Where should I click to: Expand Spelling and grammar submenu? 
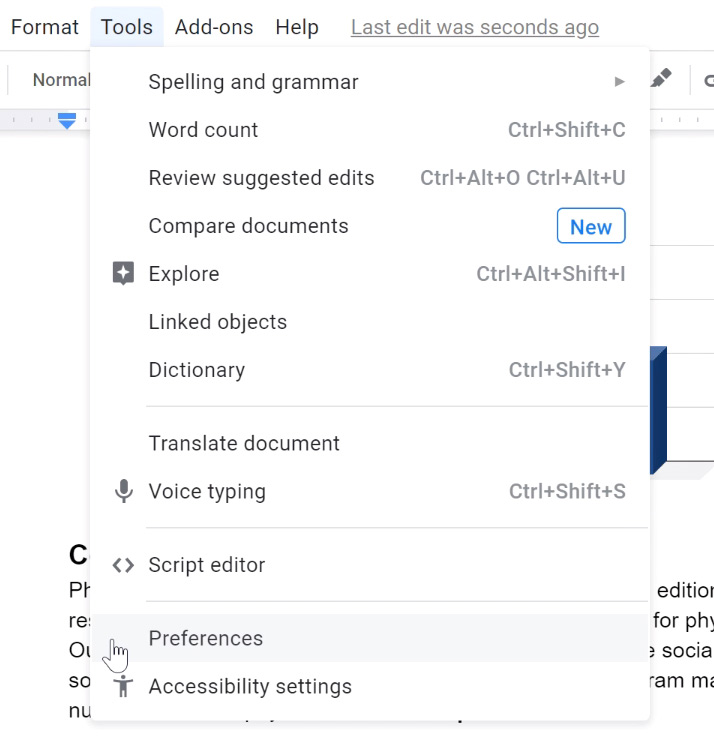coord(370,82)
